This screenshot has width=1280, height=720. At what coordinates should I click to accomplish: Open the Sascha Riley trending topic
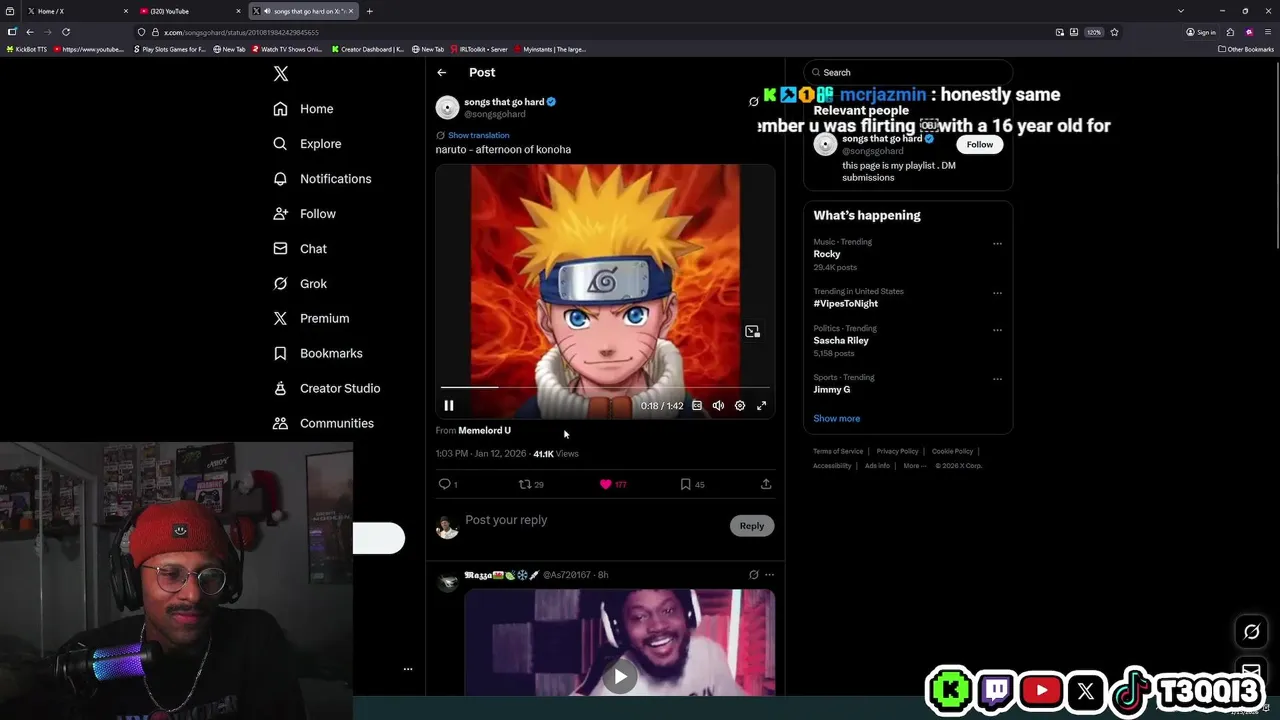coord(841,340)
